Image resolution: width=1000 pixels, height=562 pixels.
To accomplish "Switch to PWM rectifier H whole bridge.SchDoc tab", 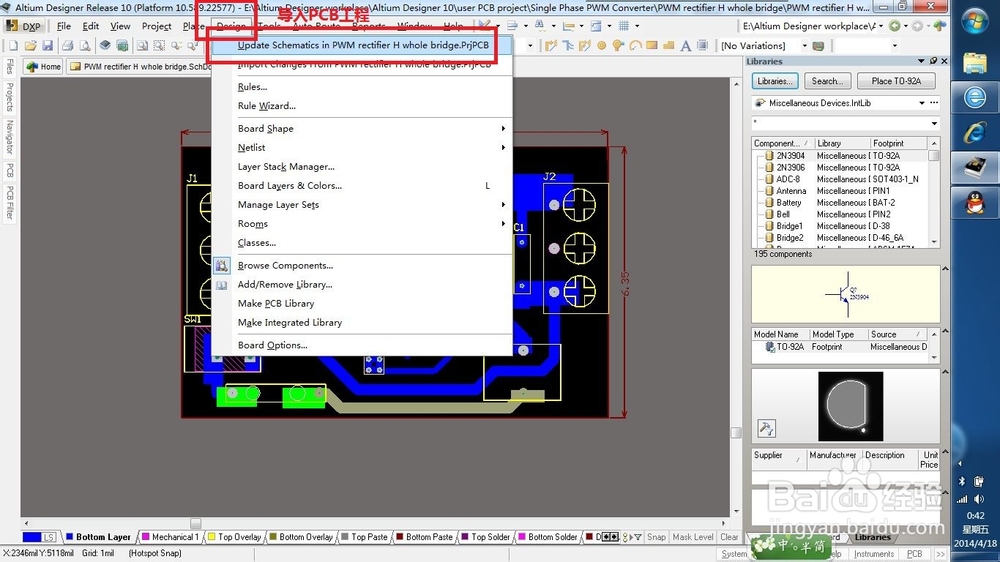I will (x=140, y=66).
